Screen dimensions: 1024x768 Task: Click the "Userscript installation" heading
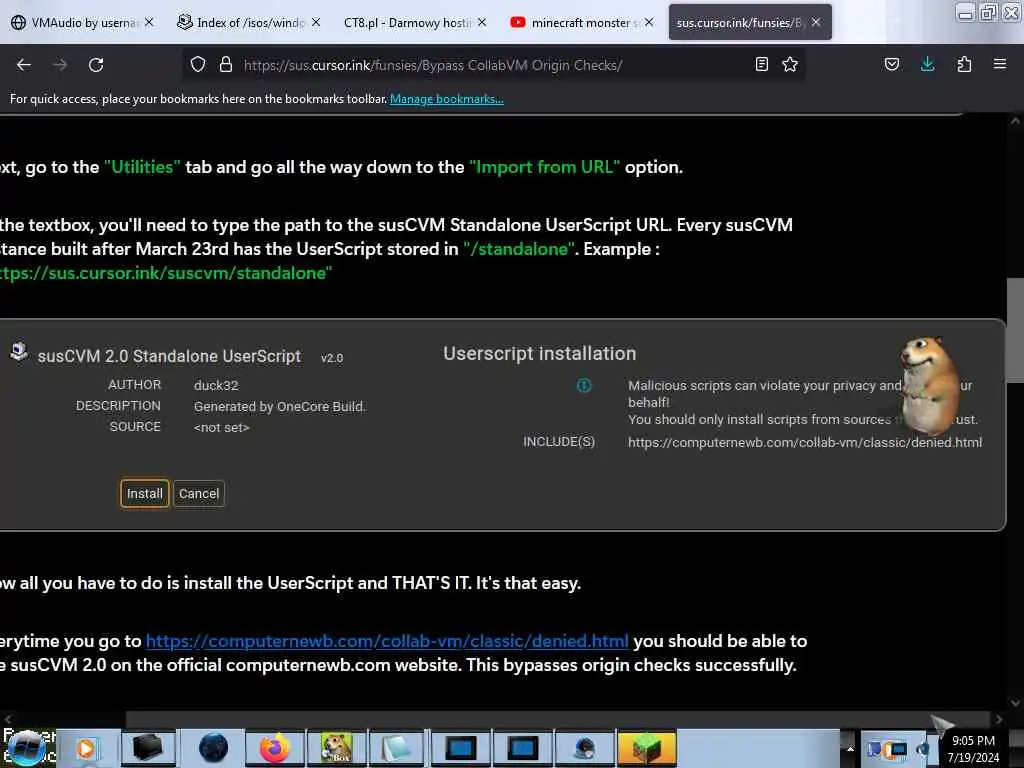click(539, 354)
